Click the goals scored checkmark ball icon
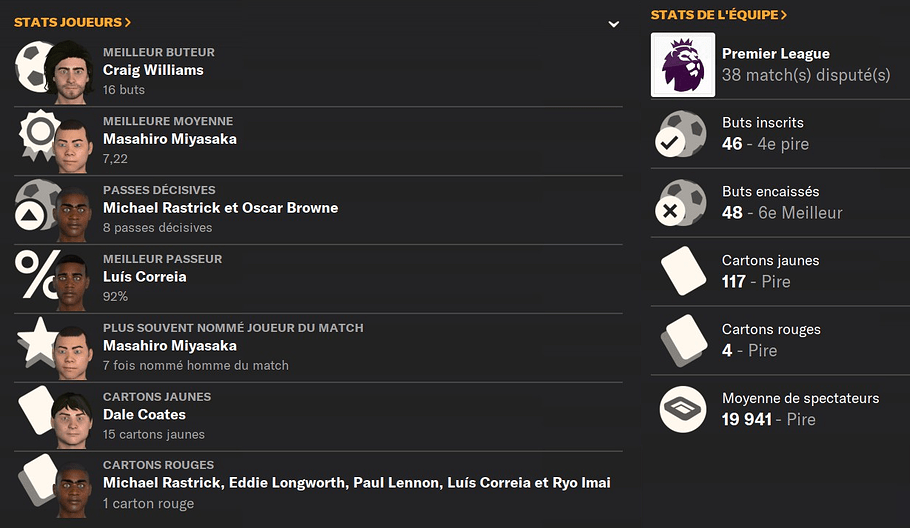The width and height of the screenshot is (910, 528). [681, 135]
